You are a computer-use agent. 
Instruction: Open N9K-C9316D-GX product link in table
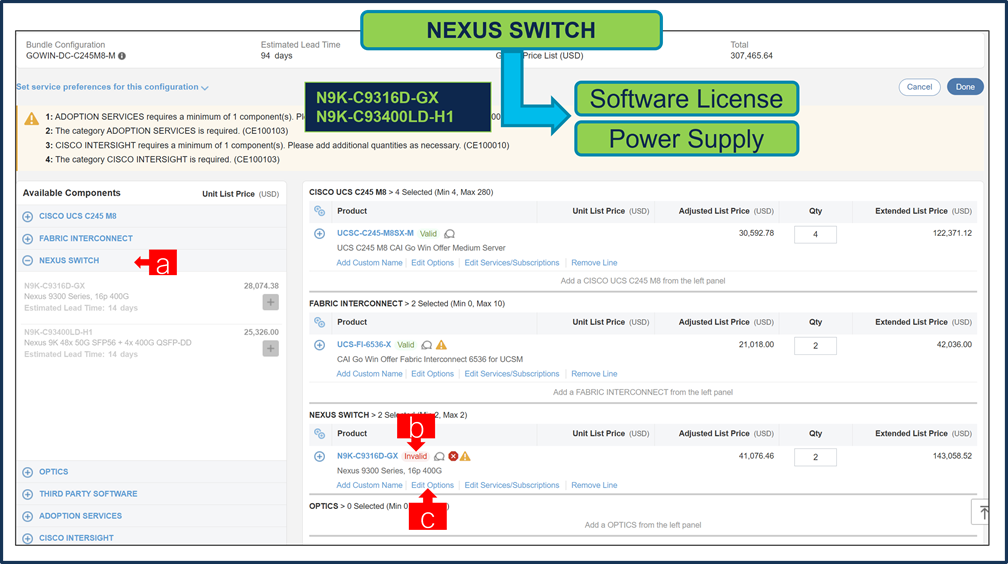[368, 456]
